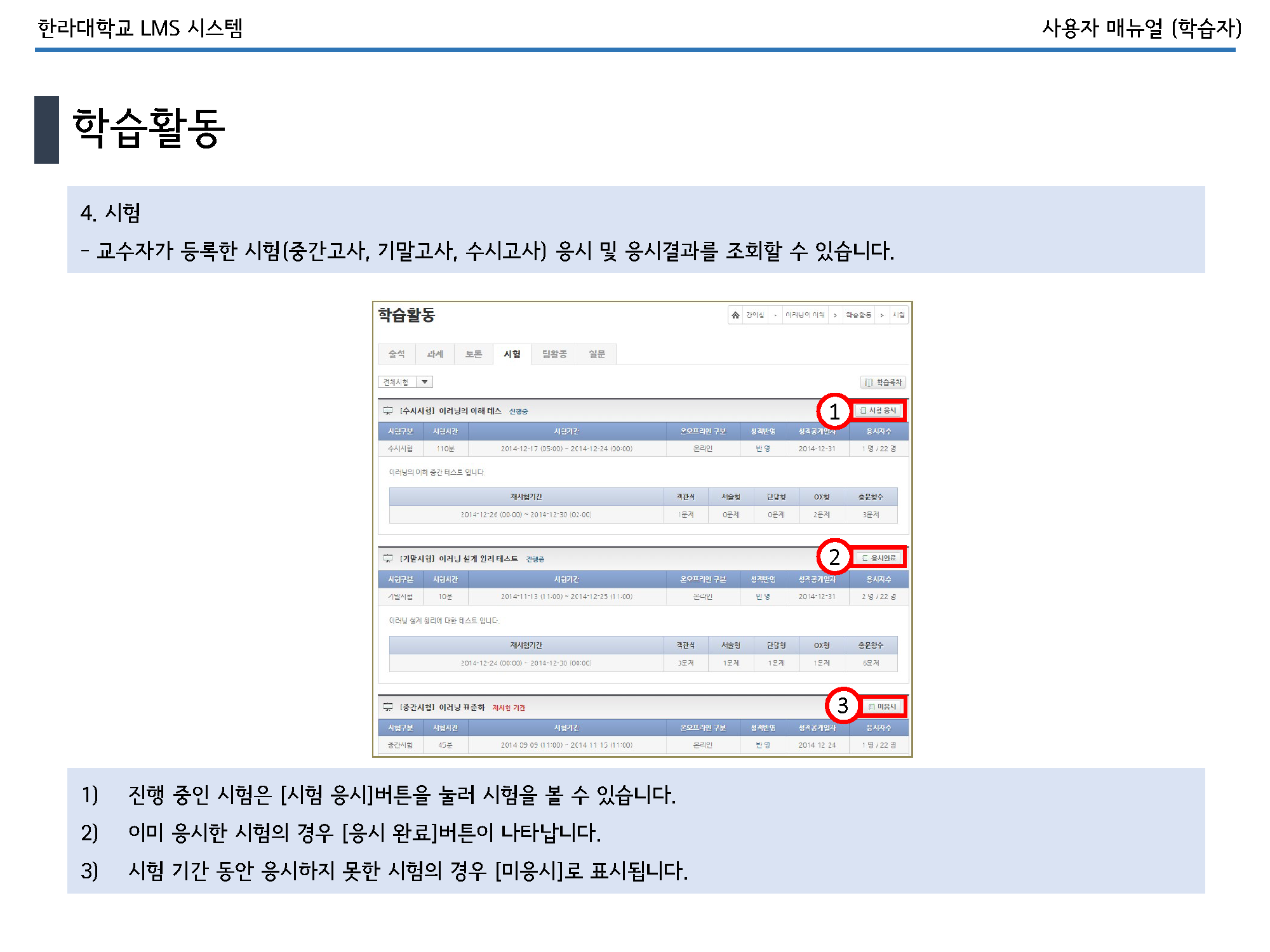Click the 학습목차 button with book icon

click(x=883, y=382)
